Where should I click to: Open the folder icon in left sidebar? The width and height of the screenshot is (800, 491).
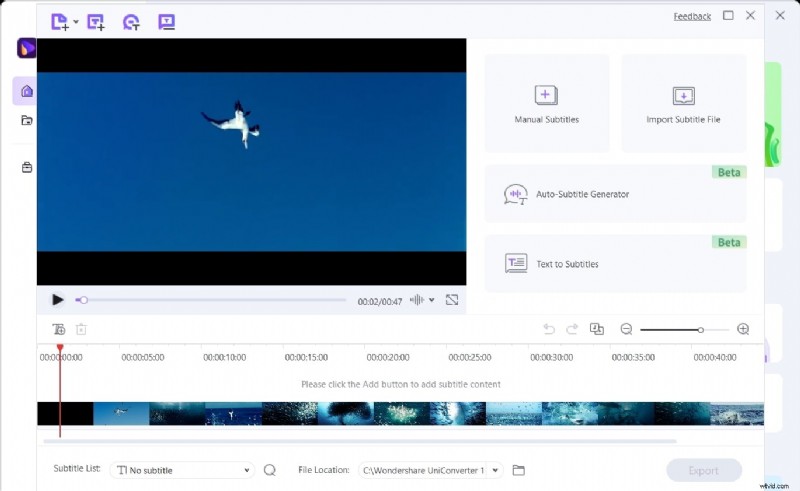point(27,120)
